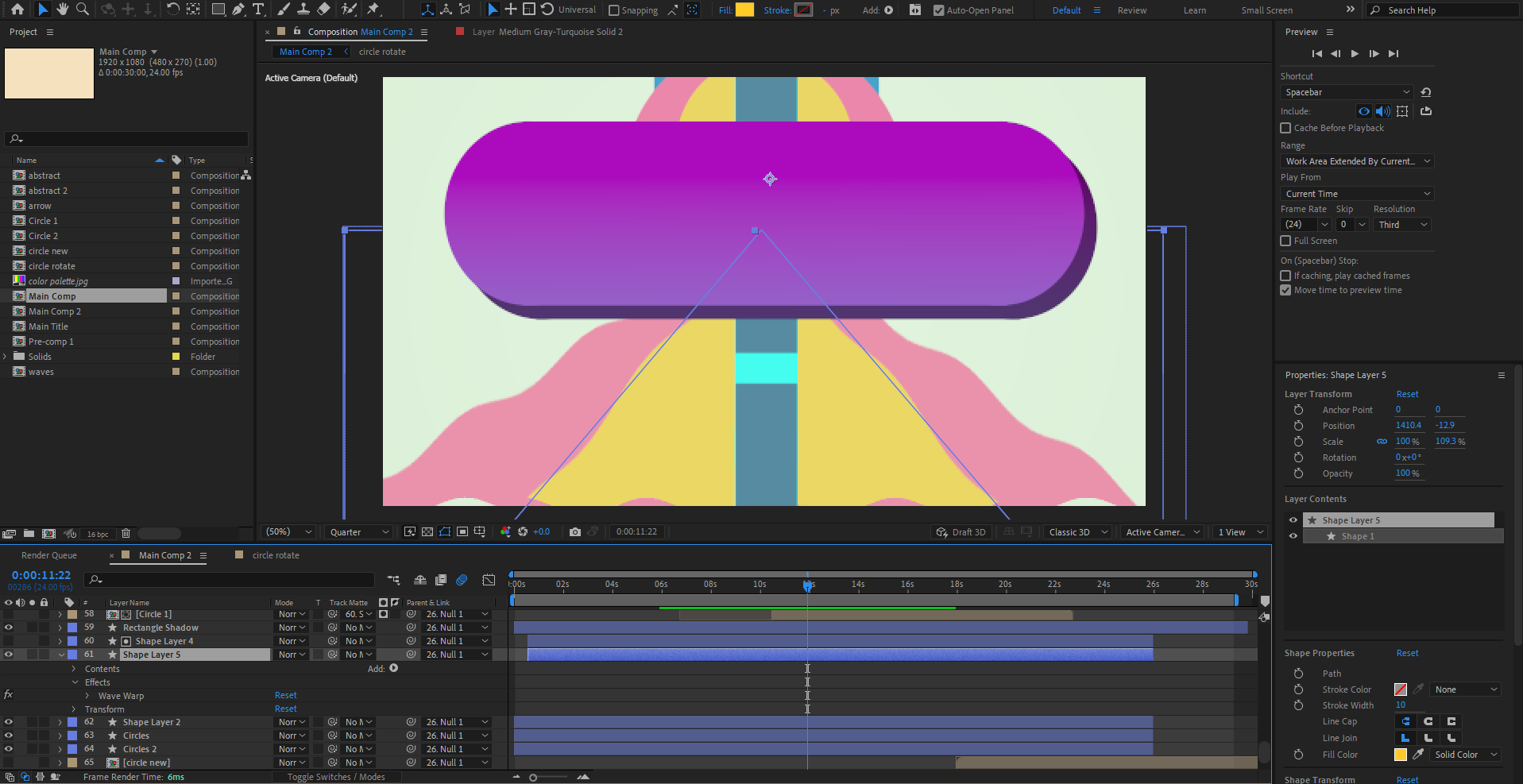Screen dimensions: 1523x784
Task: Switch to the Small Screen workspace
Action: tap(1266, 10)
